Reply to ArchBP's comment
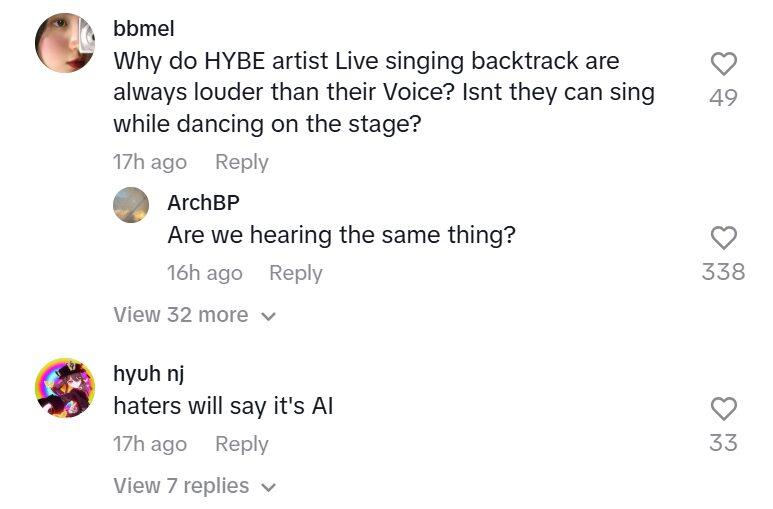 (x=296, y=273)
